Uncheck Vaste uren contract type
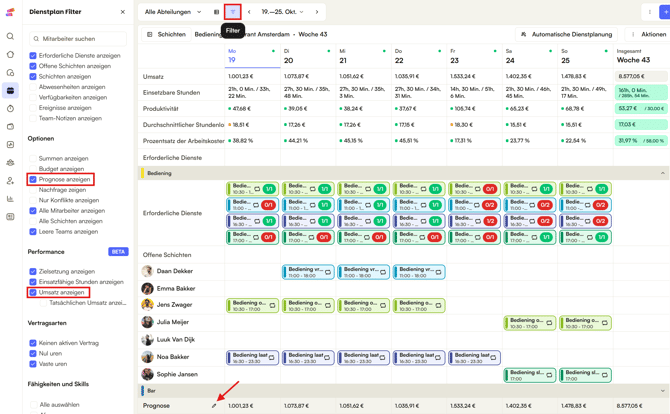The height and width of the screenshot is (414, 670). click(x=33, y=364)
